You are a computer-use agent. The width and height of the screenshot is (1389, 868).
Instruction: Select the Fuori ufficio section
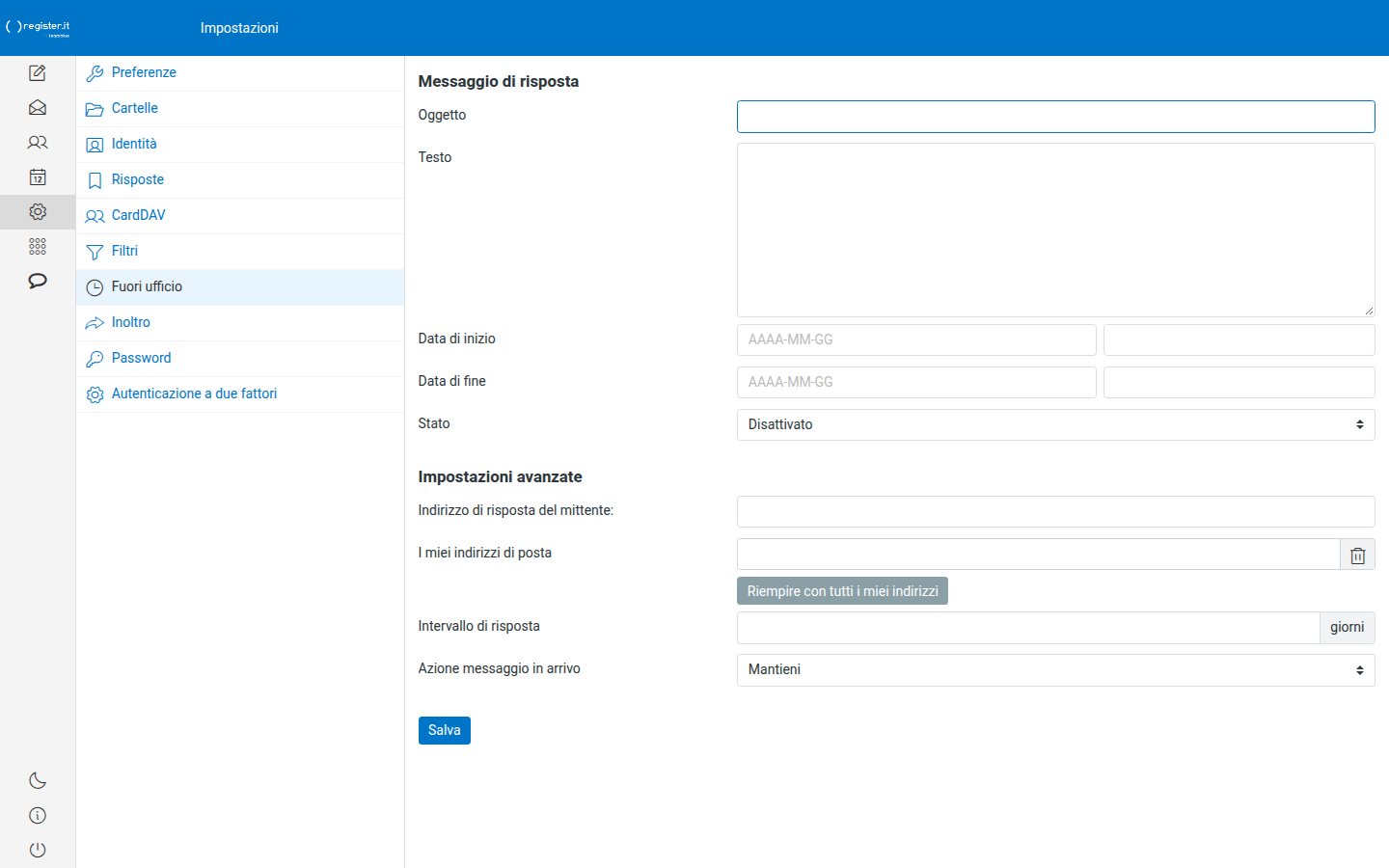(240, 287)
